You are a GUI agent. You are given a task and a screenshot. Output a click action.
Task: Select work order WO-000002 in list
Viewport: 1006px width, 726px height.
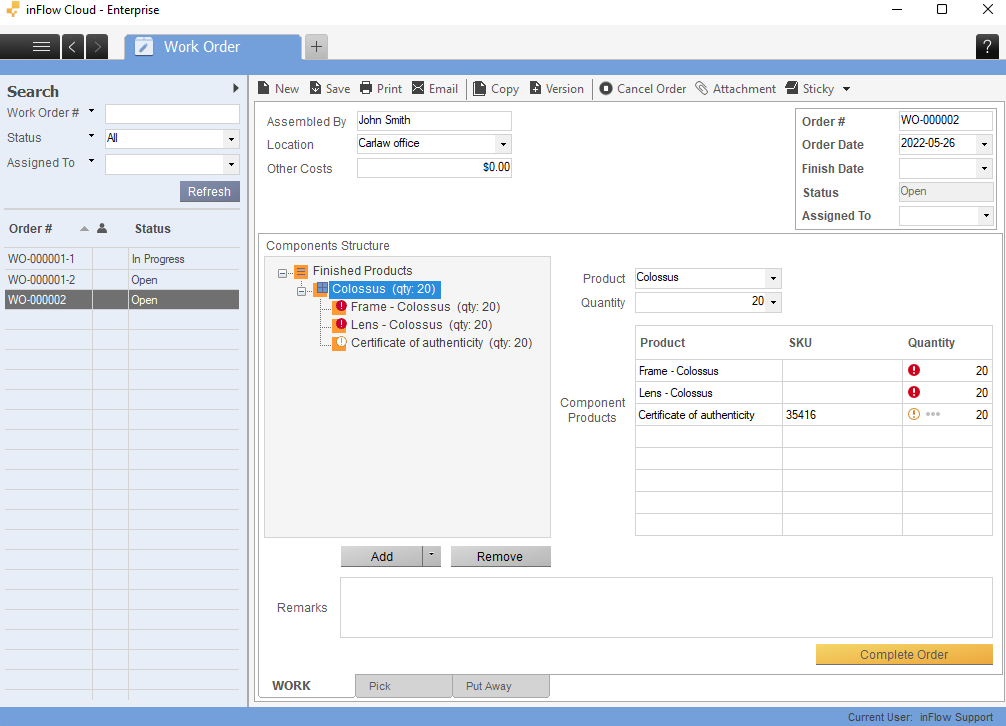pos(122,300)
